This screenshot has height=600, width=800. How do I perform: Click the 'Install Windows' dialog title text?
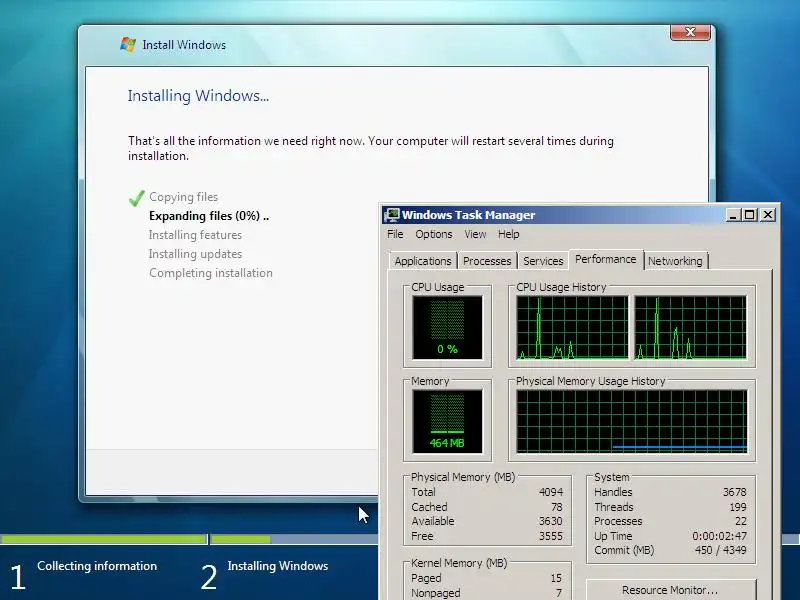coord(184,45)
